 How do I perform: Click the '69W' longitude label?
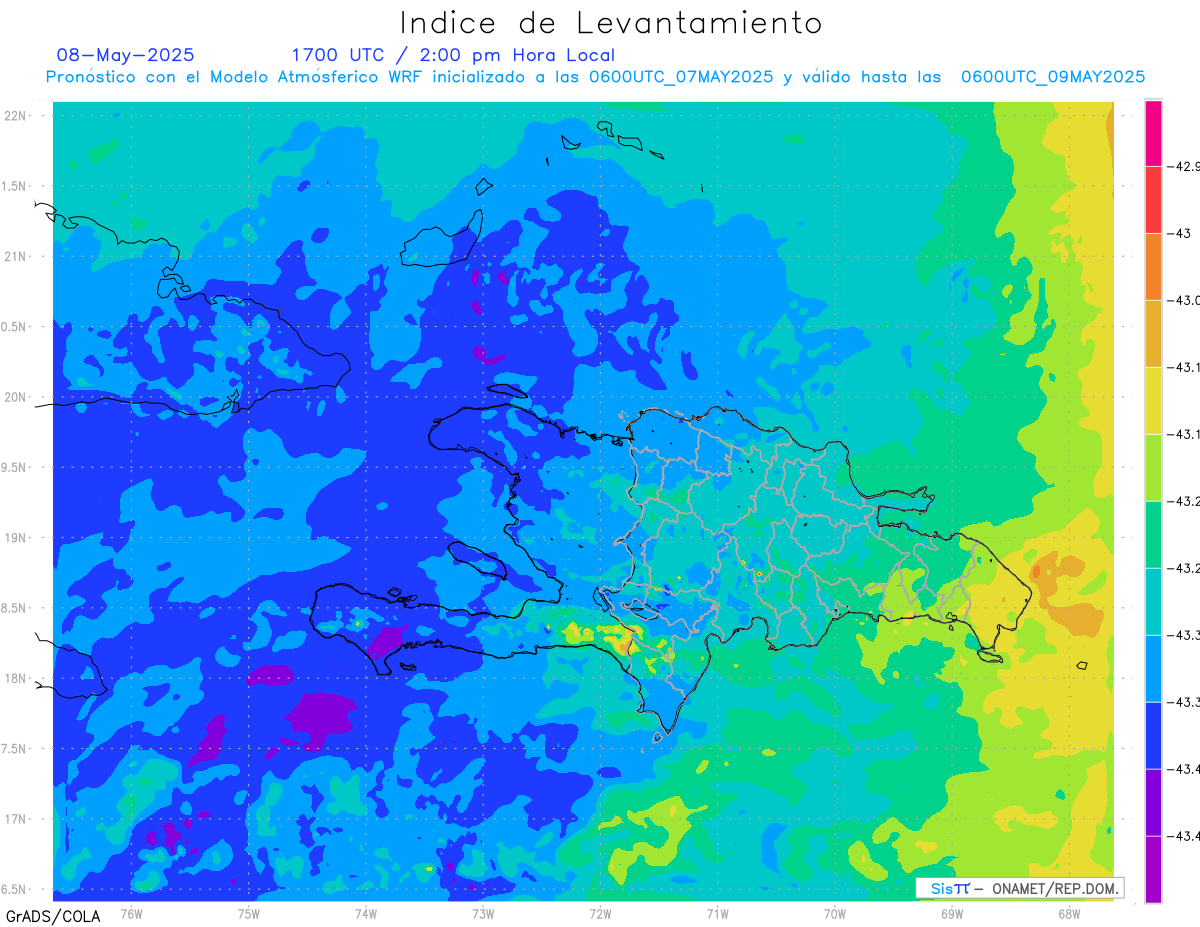click(x=952, y=913)
